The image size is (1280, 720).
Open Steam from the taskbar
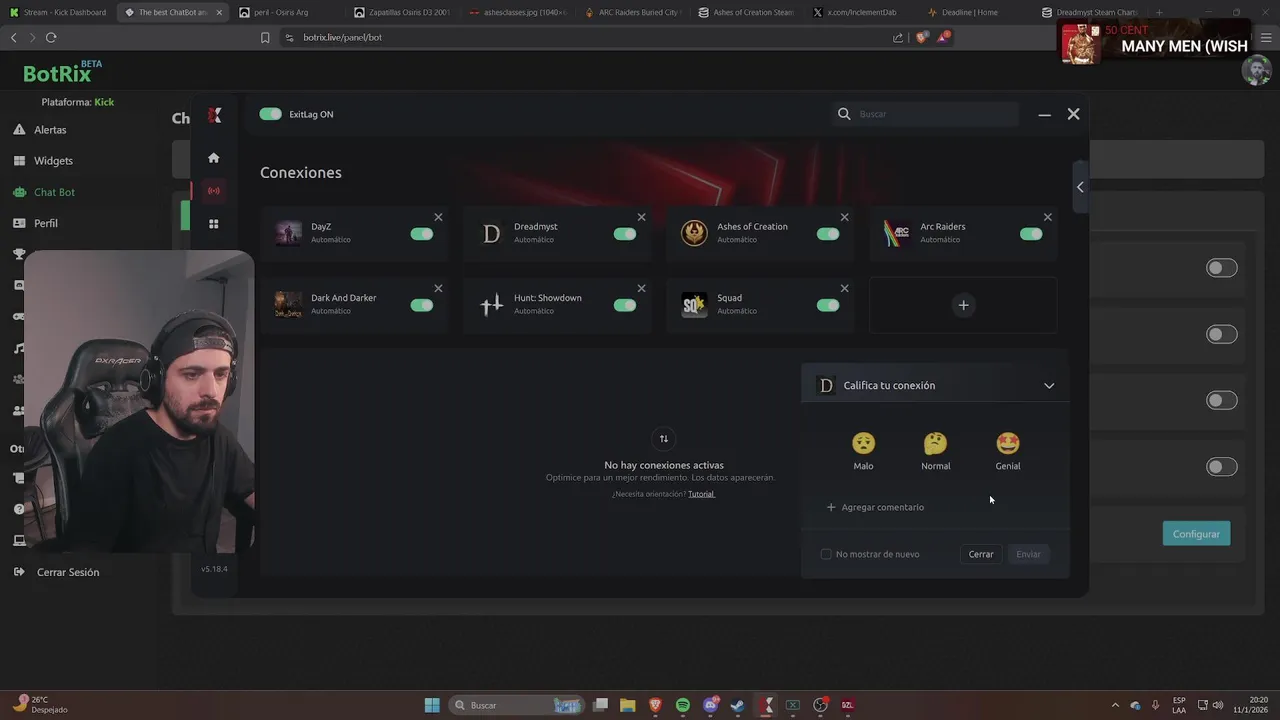coord(738,705)
